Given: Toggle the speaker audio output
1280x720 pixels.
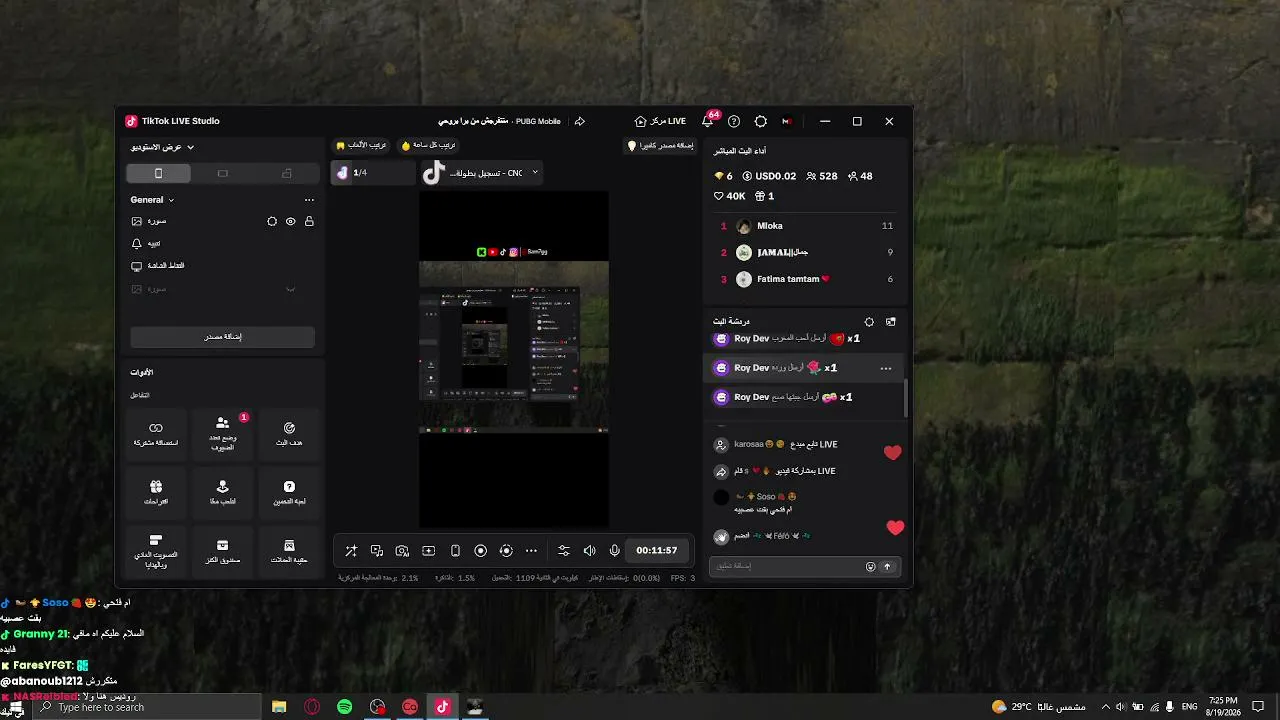Looking at the screenshot, I should pos(589,551).
